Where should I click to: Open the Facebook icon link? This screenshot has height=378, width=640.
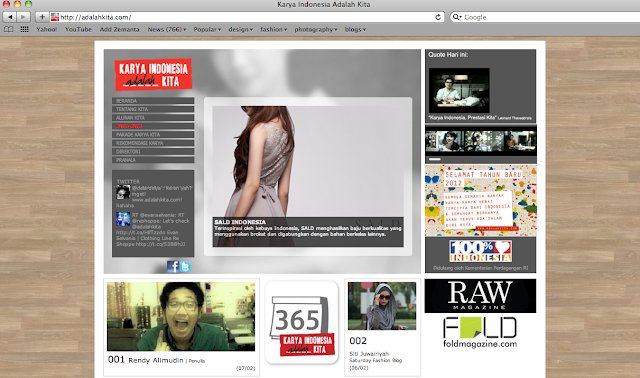click(173, 267)
